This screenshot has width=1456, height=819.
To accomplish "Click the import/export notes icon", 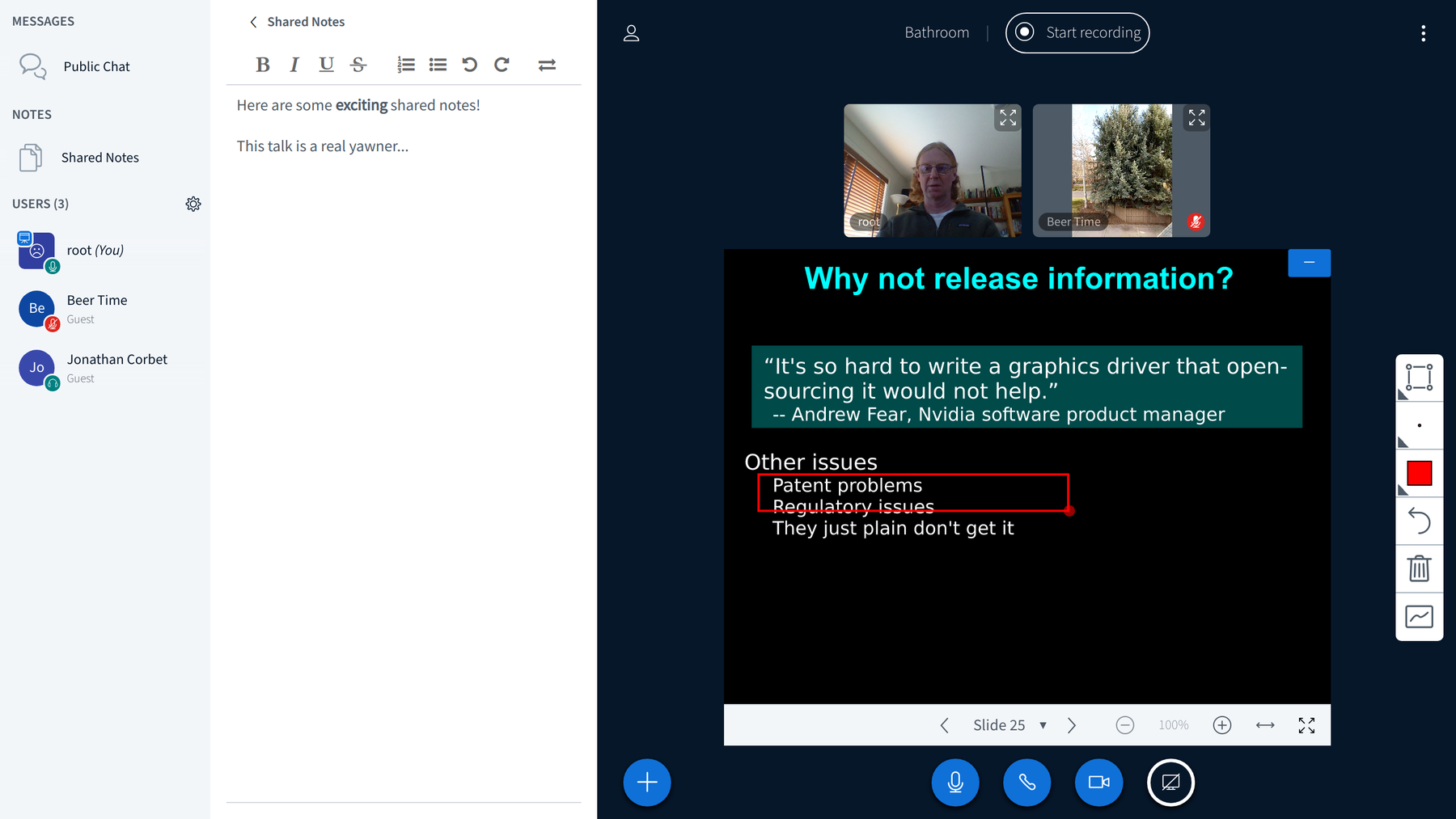I will (547, 65).
